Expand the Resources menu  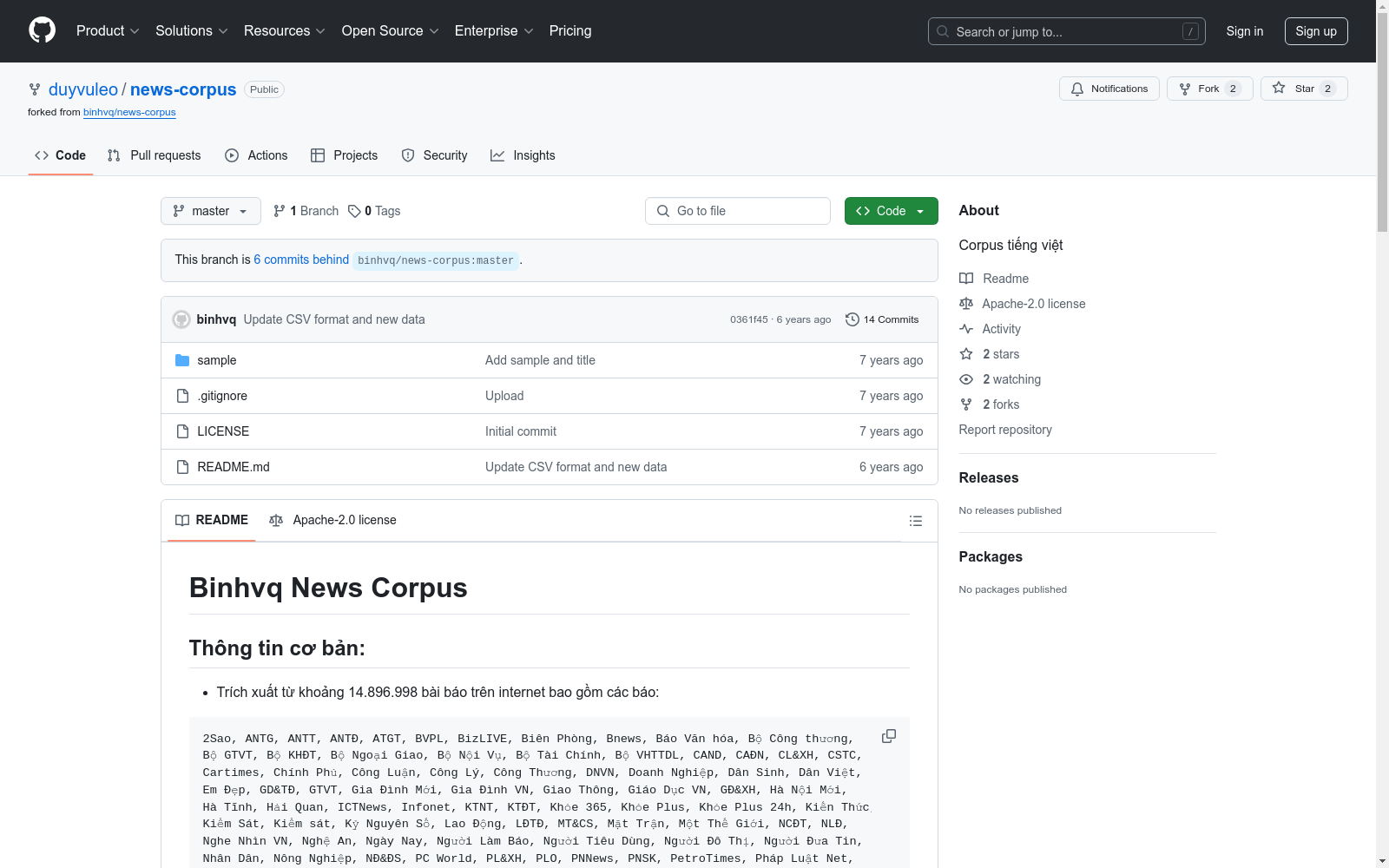click(285, 31)
